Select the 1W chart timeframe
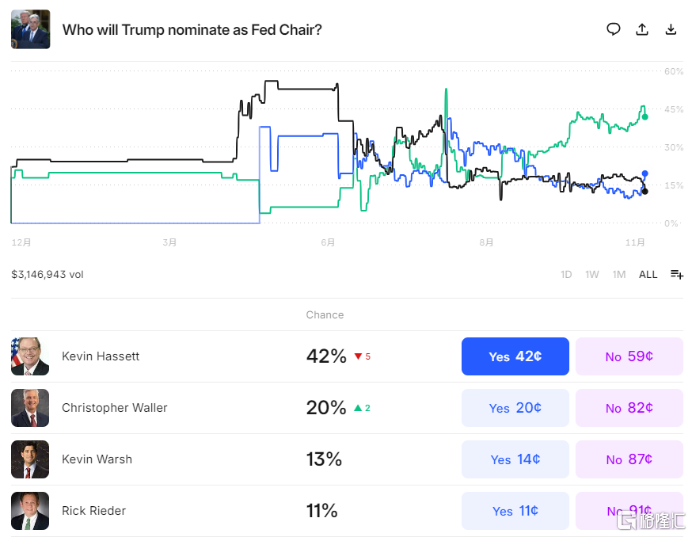This screenshot has height=537, width=692. (592, 274)
